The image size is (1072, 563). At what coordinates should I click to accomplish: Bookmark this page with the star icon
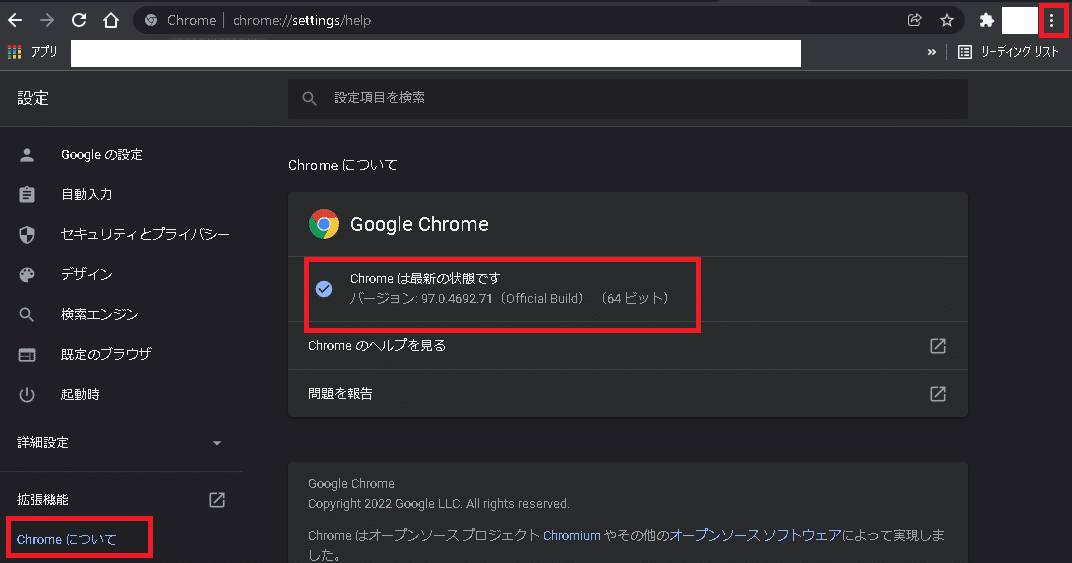(947, 21)
